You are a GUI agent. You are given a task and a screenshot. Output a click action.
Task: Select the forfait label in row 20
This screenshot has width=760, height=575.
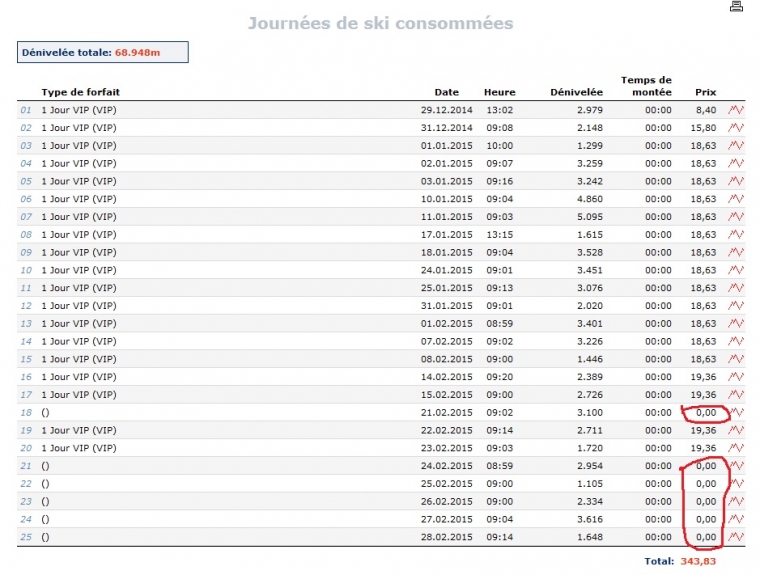point(79,448)
